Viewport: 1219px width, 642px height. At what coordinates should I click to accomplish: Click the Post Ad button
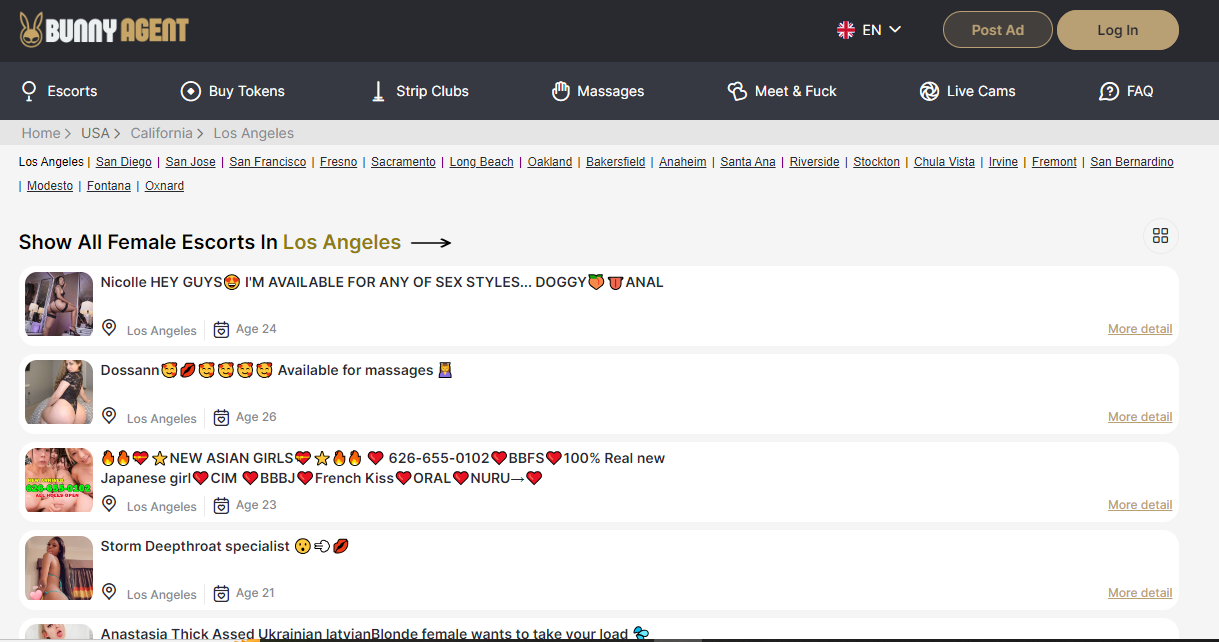click(x=998, y=30)
